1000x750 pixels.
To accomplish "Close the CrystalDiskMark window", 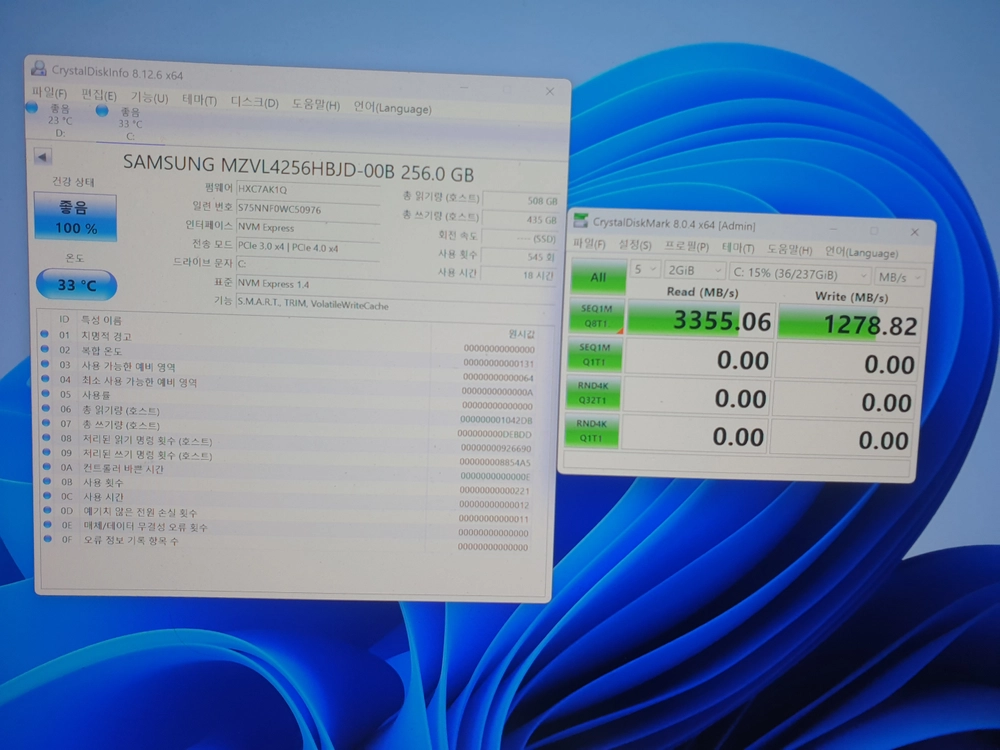I will [915, 232].
